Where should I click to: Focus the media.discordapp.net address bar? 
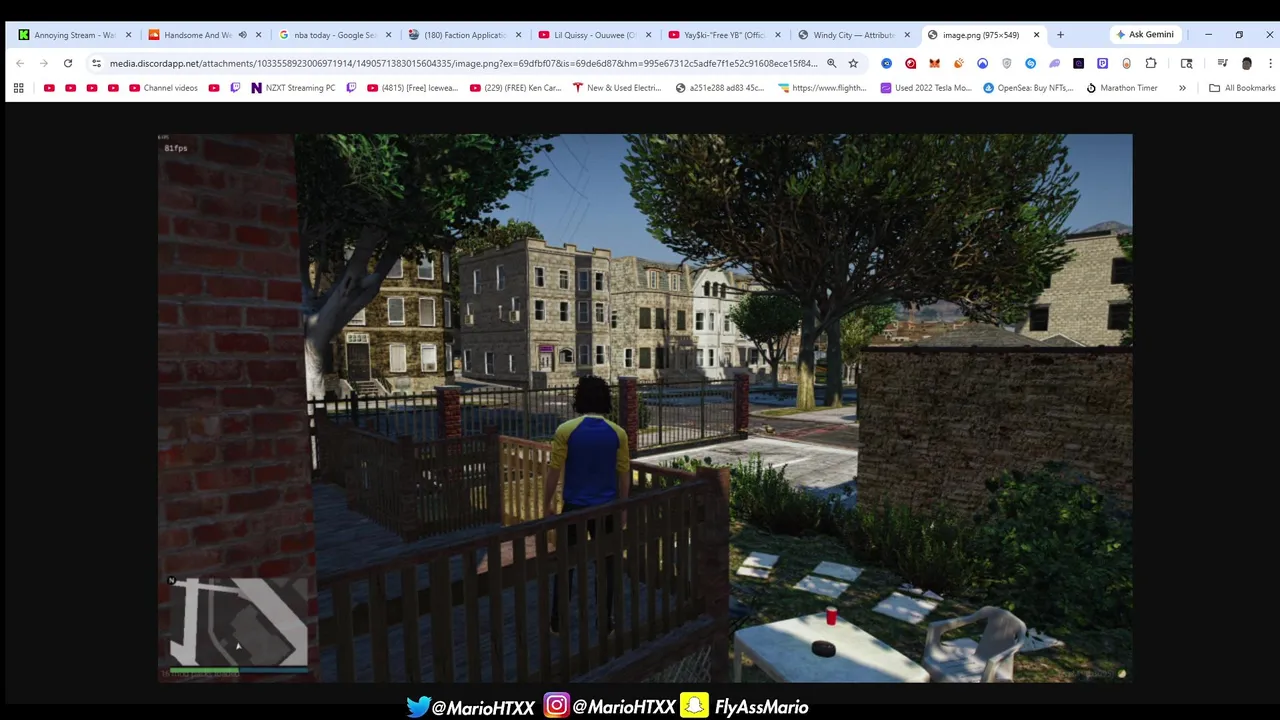coord(463,63)
